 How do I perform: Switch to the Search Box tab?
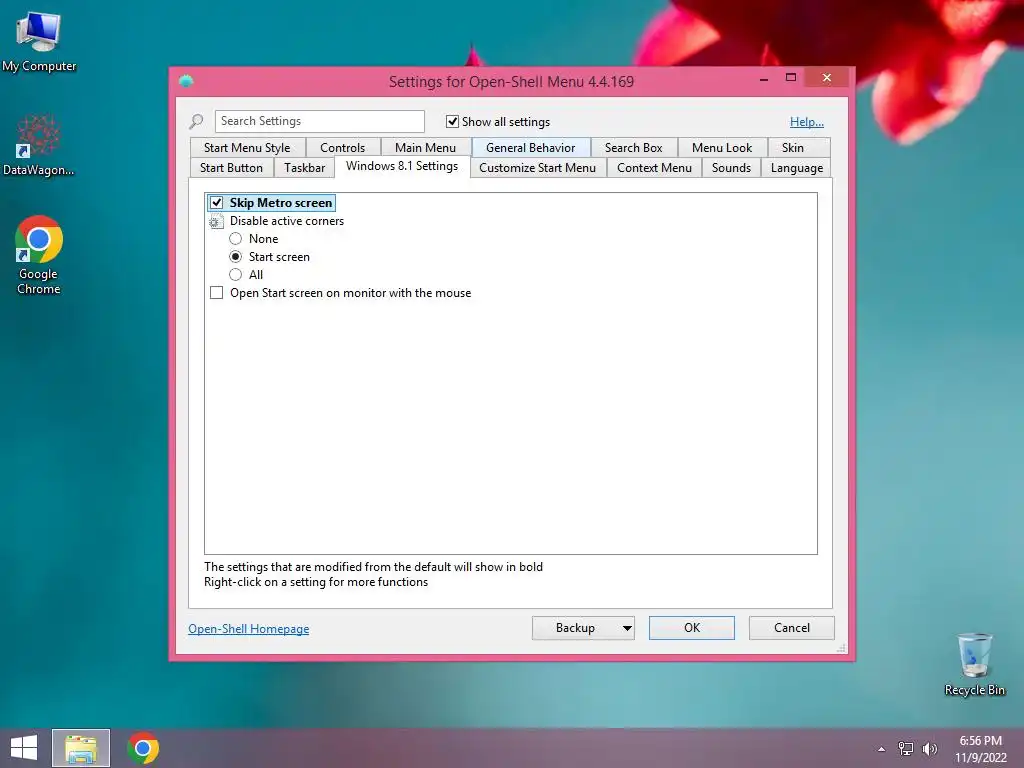point(633,148)
